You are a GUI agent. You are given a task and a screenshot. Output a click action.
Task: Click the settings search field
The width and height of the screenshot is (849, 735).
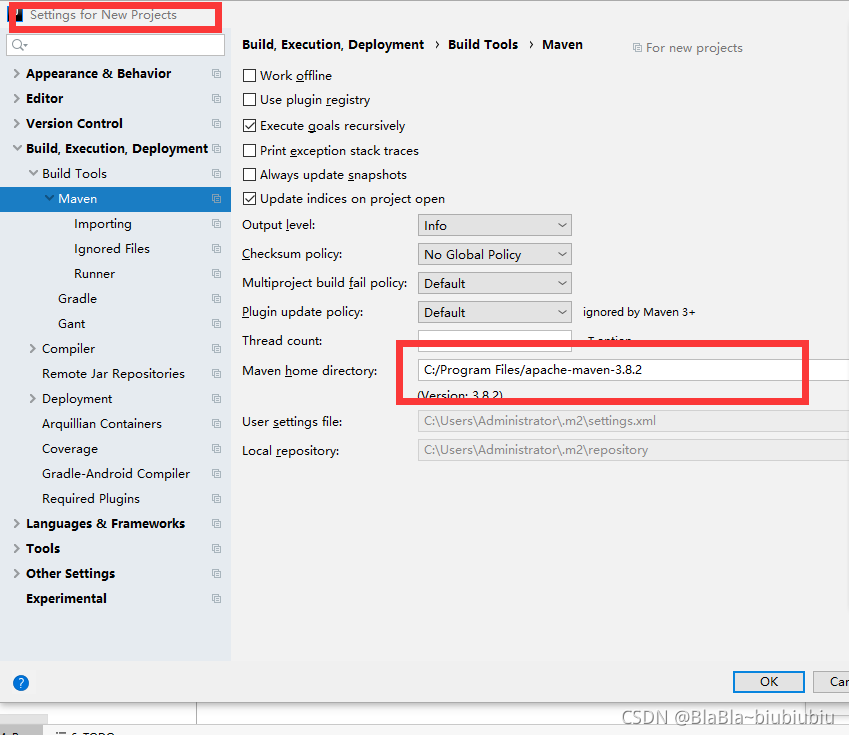click(x=115, y=45)
